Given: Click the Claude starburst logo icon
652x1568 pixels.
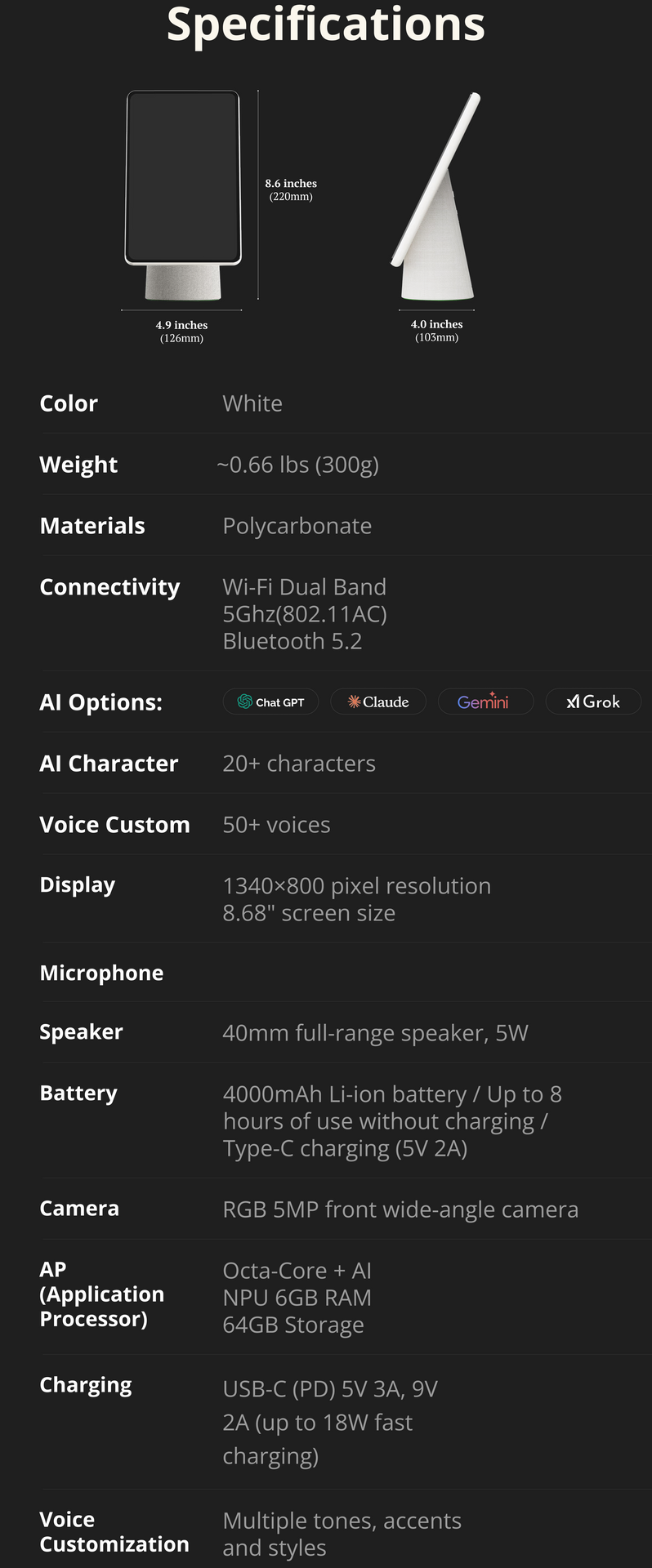Looking at the screenshot, I should (x=354, y=702).
